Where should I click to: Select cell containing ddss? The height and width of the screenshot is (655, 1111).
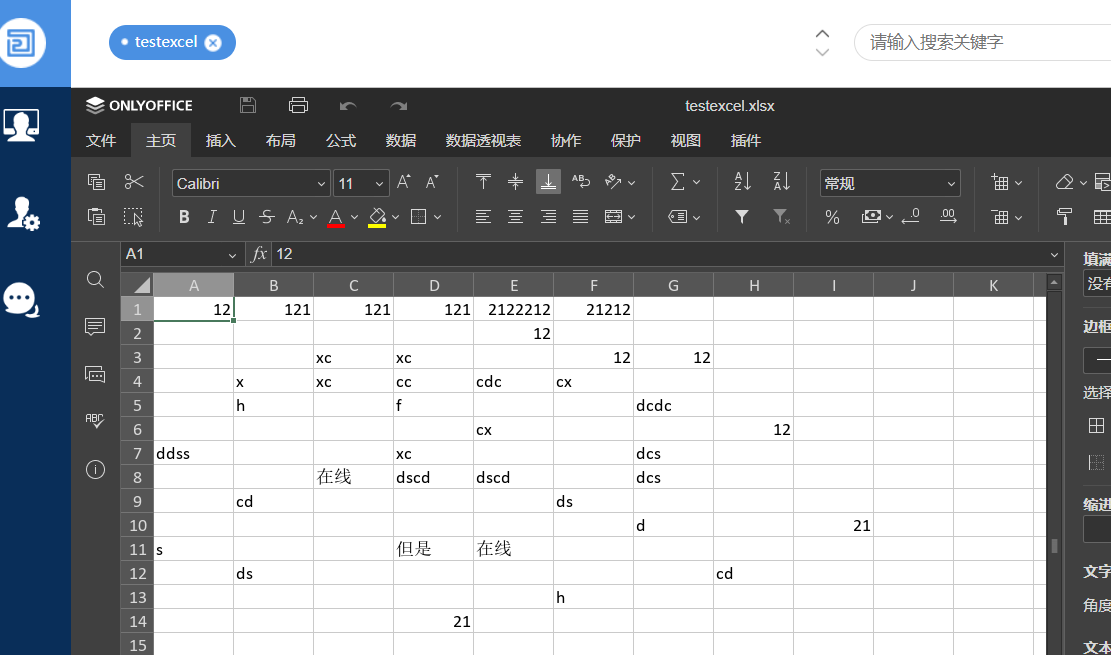tap(193, 454)
